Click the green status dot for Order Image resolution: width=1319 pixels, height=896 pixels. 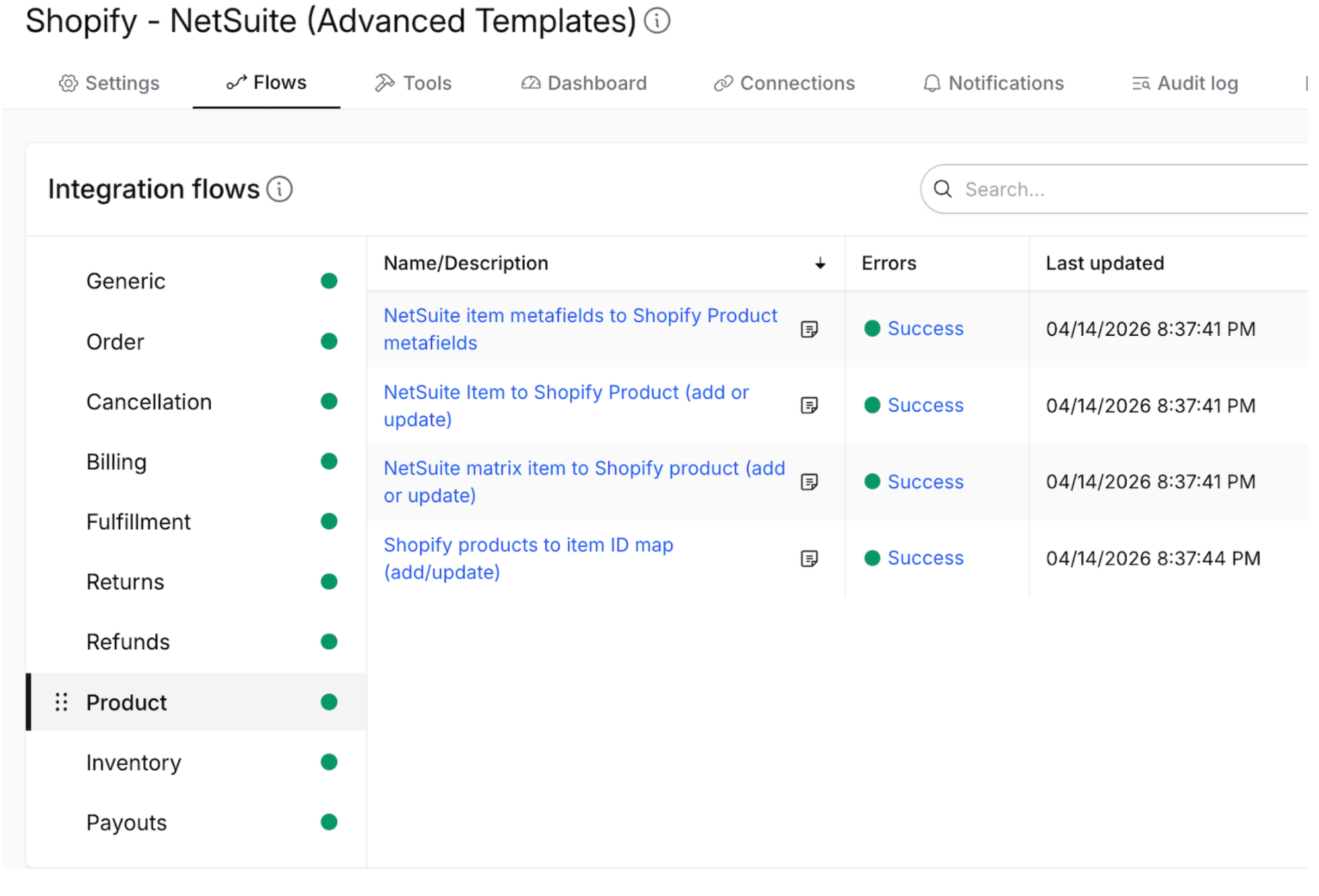[x=329, y=341]
